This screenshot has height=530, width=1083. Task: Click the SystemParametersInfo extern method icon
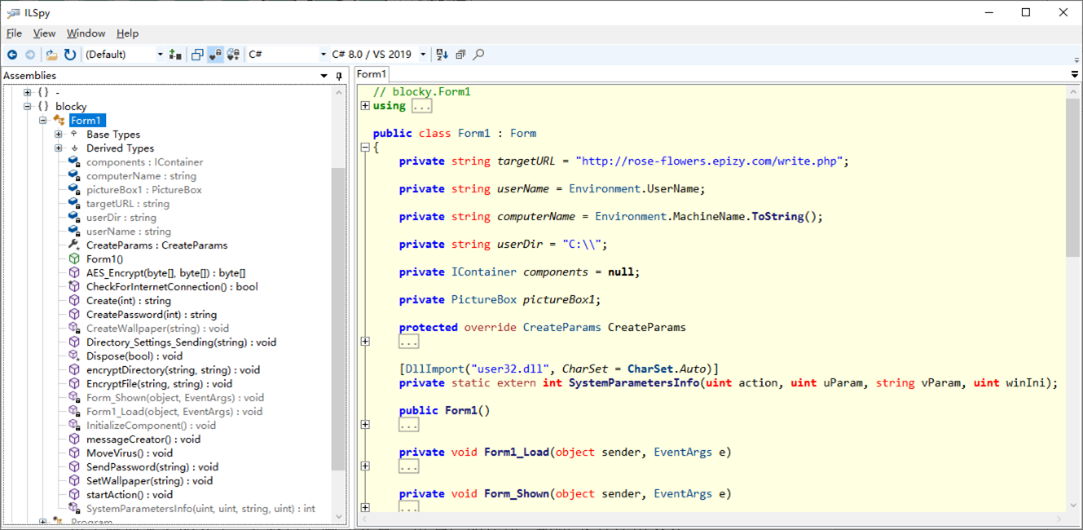click(75, 509)
